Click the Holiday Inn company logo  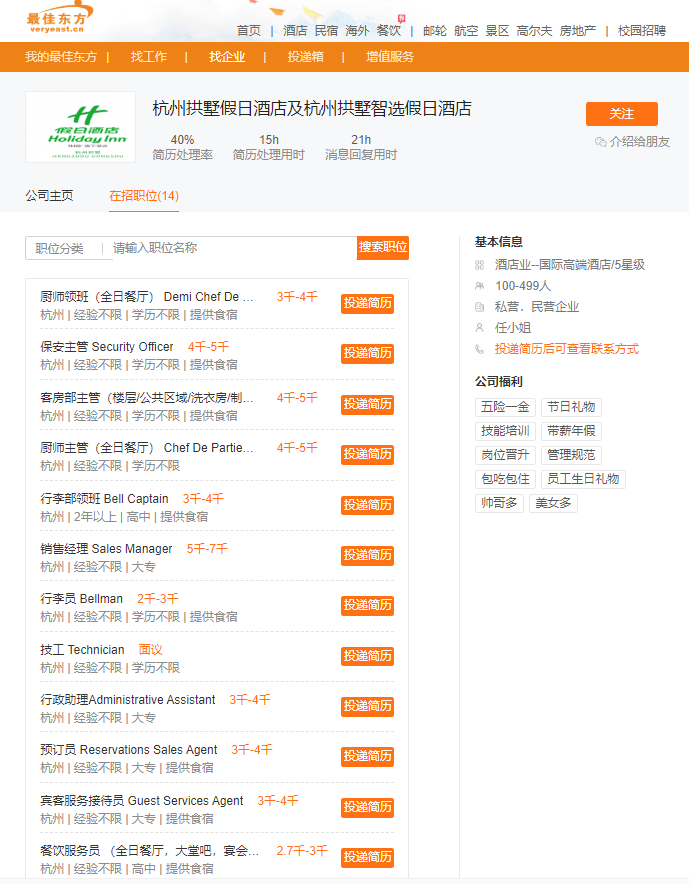point(80,127)
